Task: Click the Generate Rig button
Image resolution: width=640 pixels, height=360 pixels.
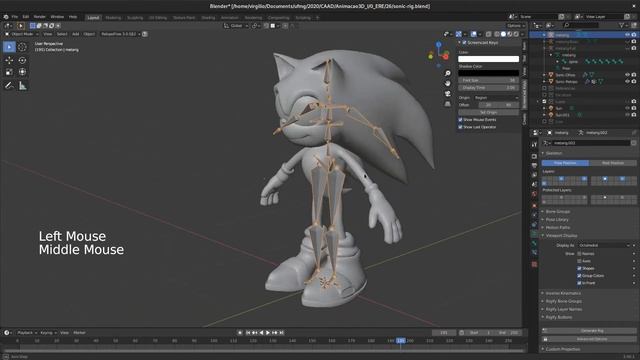Action: pos(589,331)
